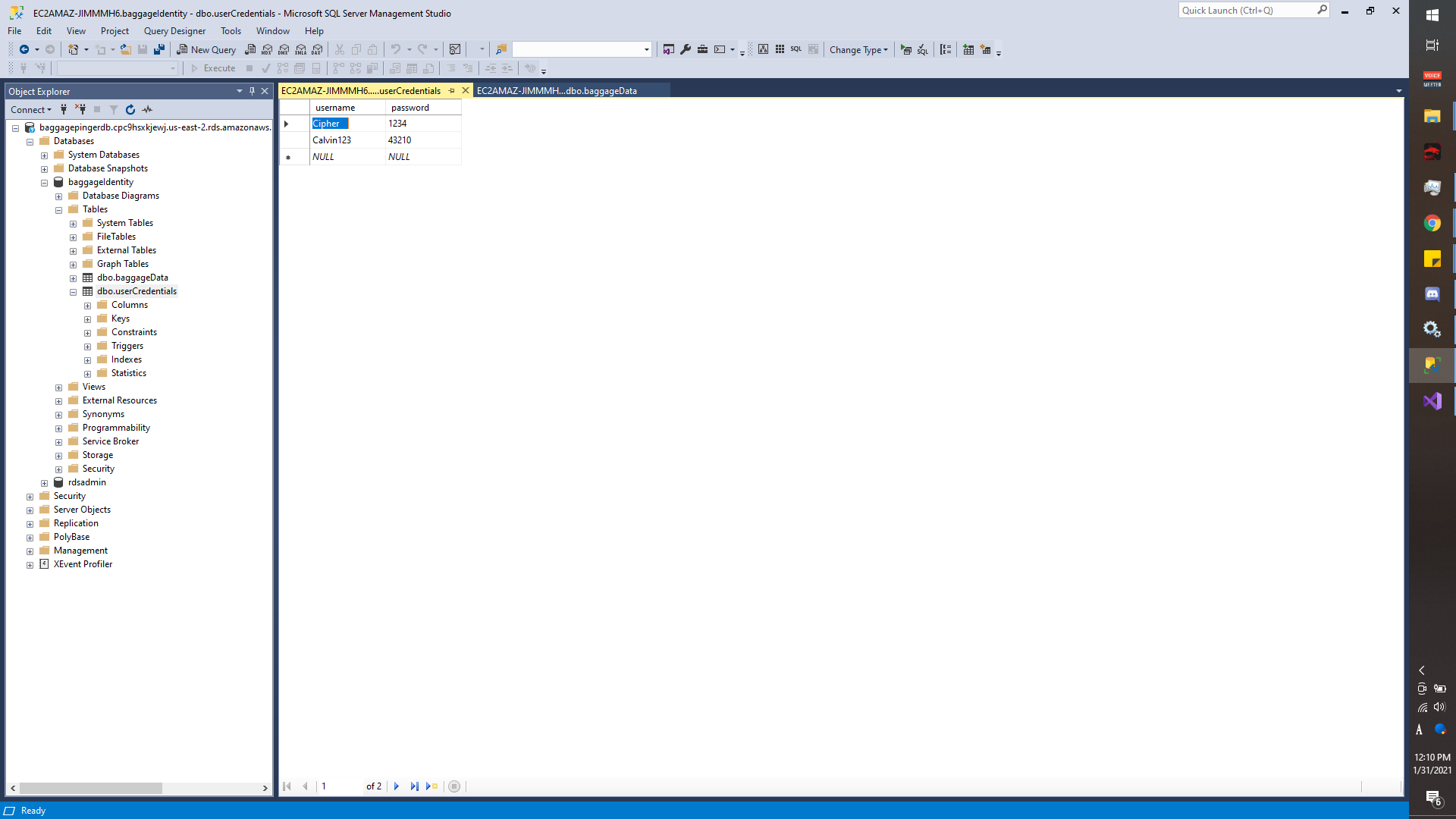Open the wrench Properties icon
This screenshot has width=1456, height=819.
pos(686,49)
